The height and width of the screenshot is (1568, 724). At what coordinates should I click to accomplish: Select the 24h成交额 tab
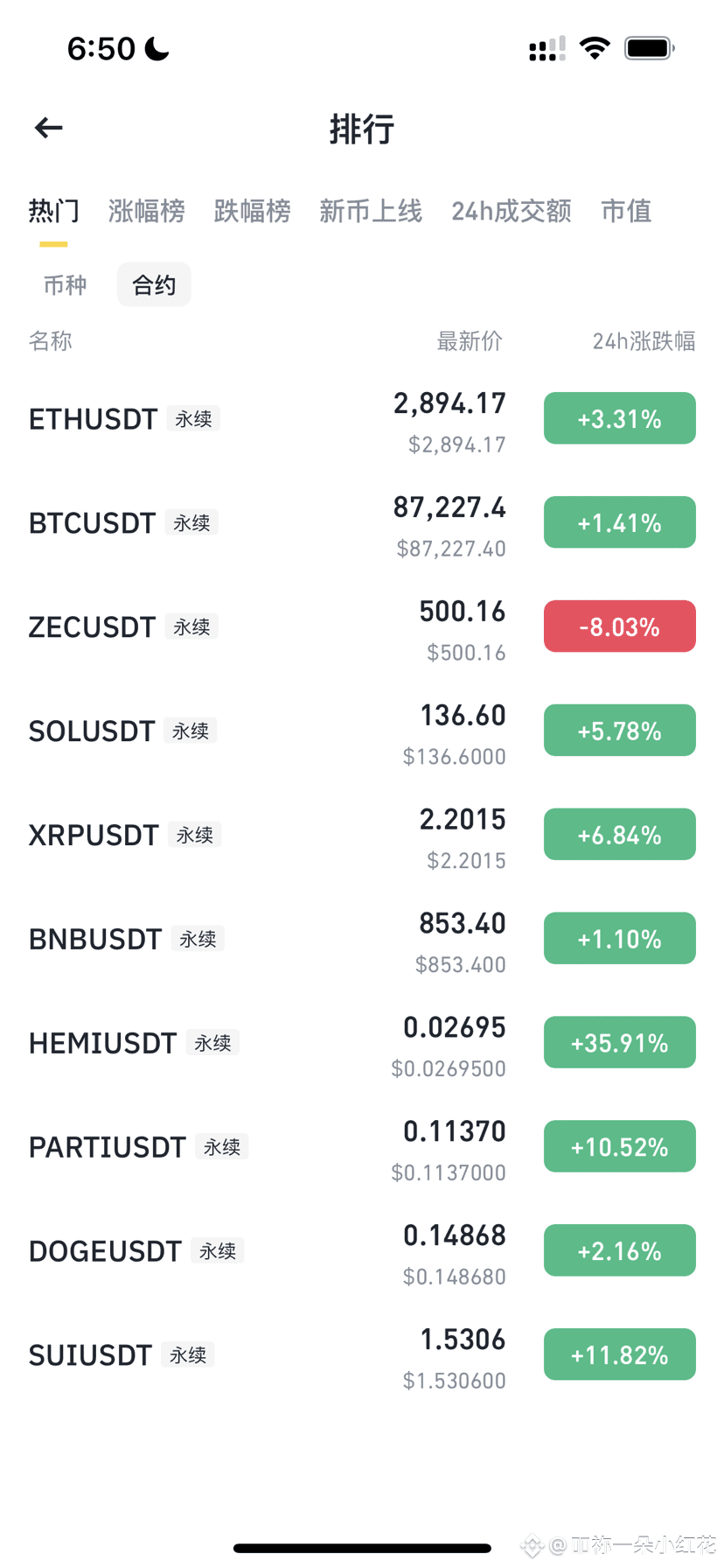512,211
